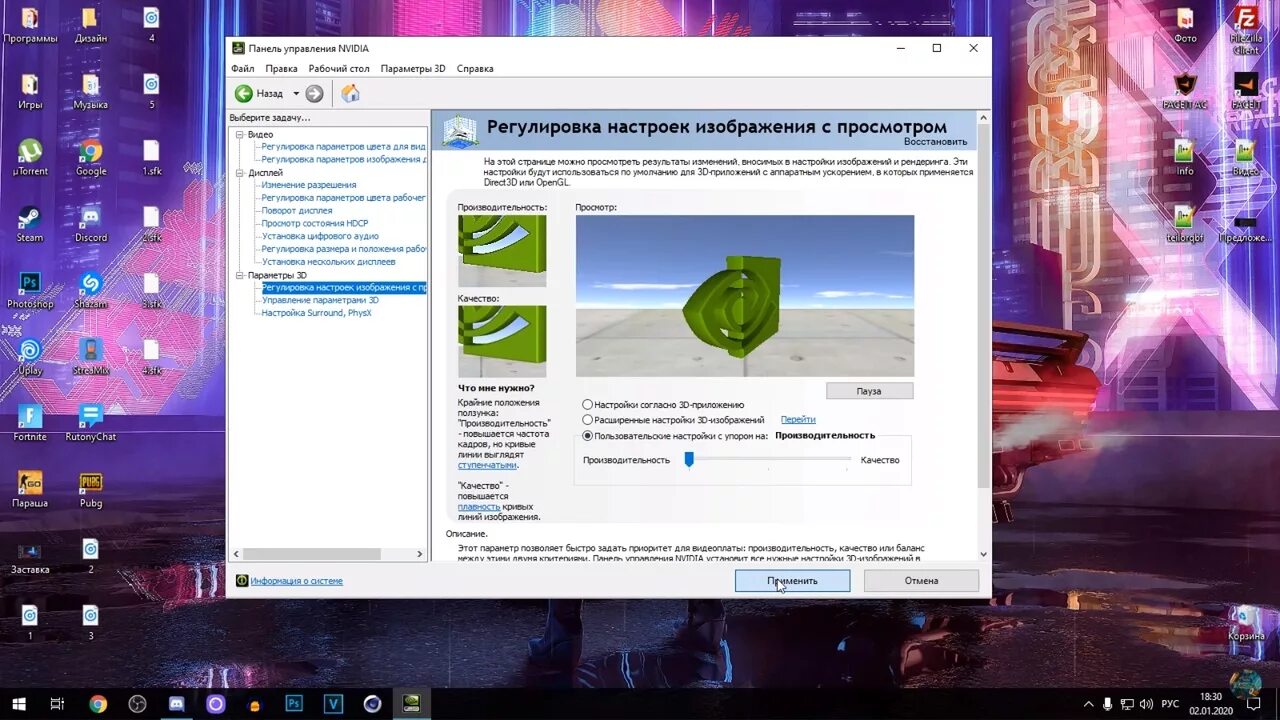Select Регулировка параметров цвета для видео
1280x720 pixels.
click(x=343, y=147)
